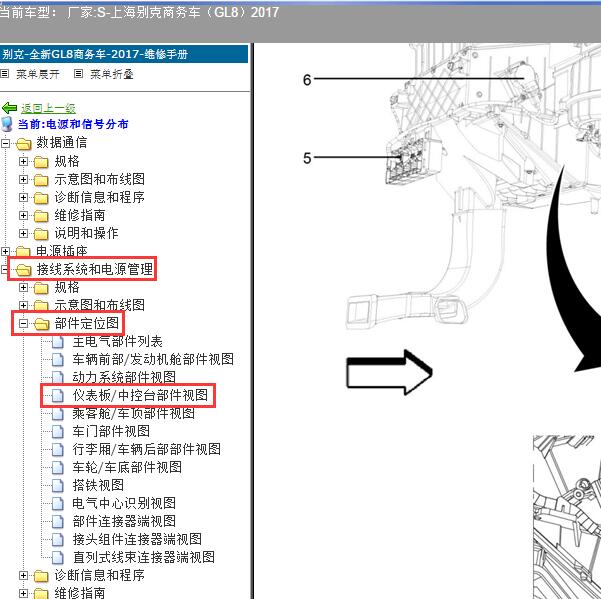Open the 数据通信 folder
Viewport: 601px width, 599px height.
coord(61,143)
